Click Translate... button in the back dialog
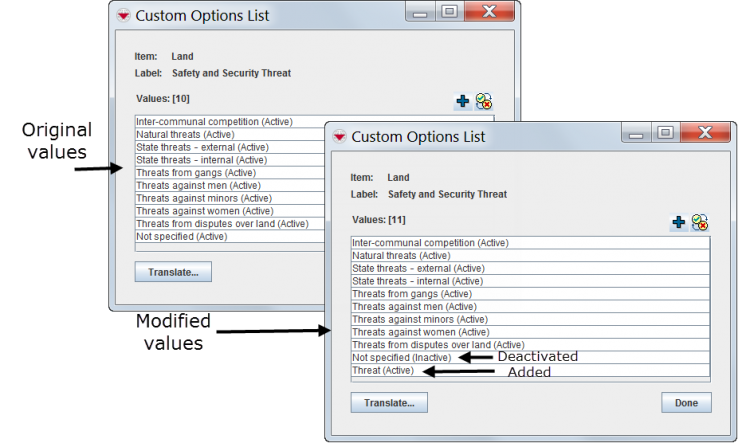The image size is (750, 447). (x=173, y=272)
